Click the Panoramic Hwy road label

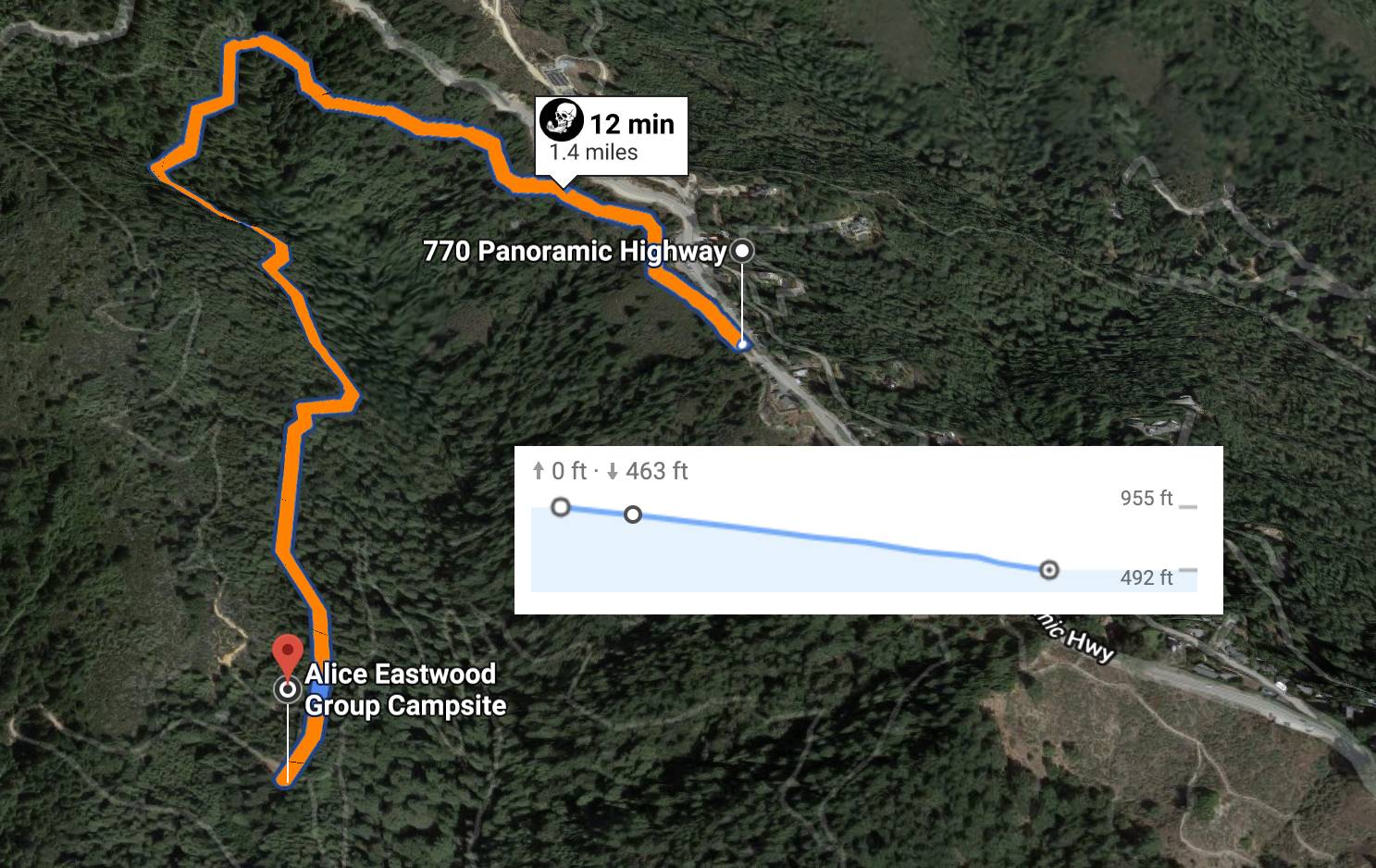click(x=1075, y=638)
